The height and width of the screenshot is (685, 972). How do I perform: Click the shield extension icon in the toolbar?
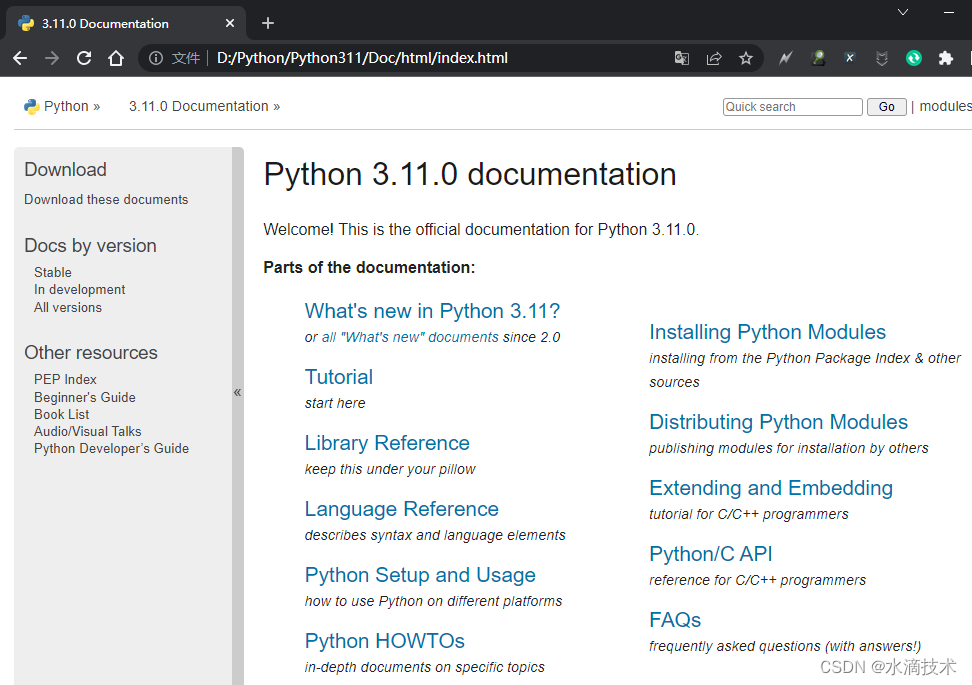click(881, 58)
